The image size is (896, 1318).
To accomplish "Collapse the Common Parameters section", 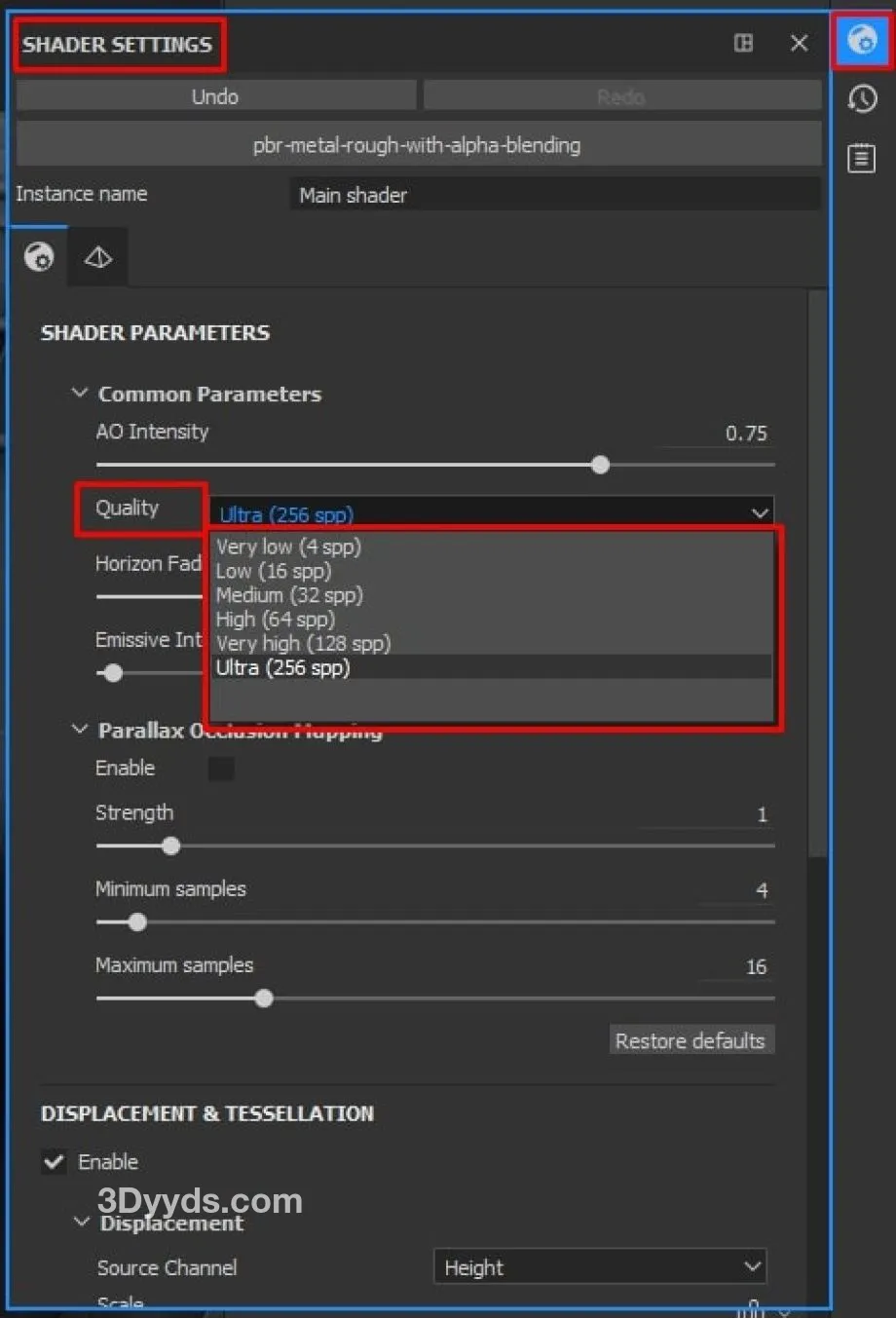I will 80,394.
